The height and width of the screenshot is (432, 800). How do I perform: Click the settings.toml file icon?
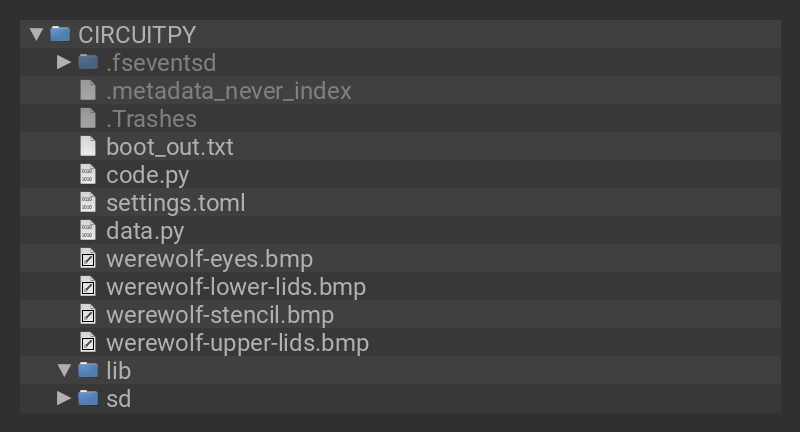point(88,203)
